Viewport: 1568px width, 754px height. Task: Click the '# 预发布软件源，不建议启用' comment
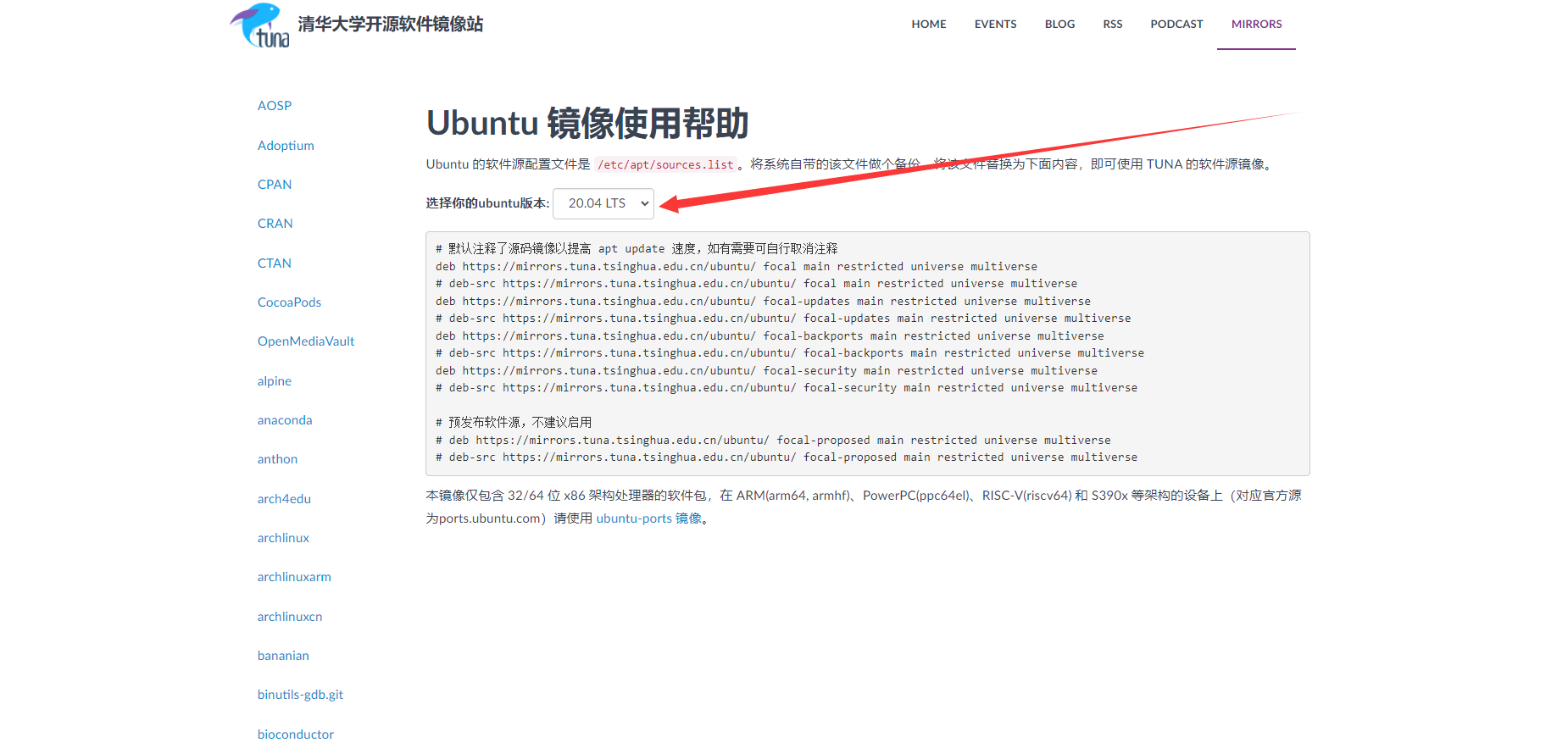click(x=514, y=422)
